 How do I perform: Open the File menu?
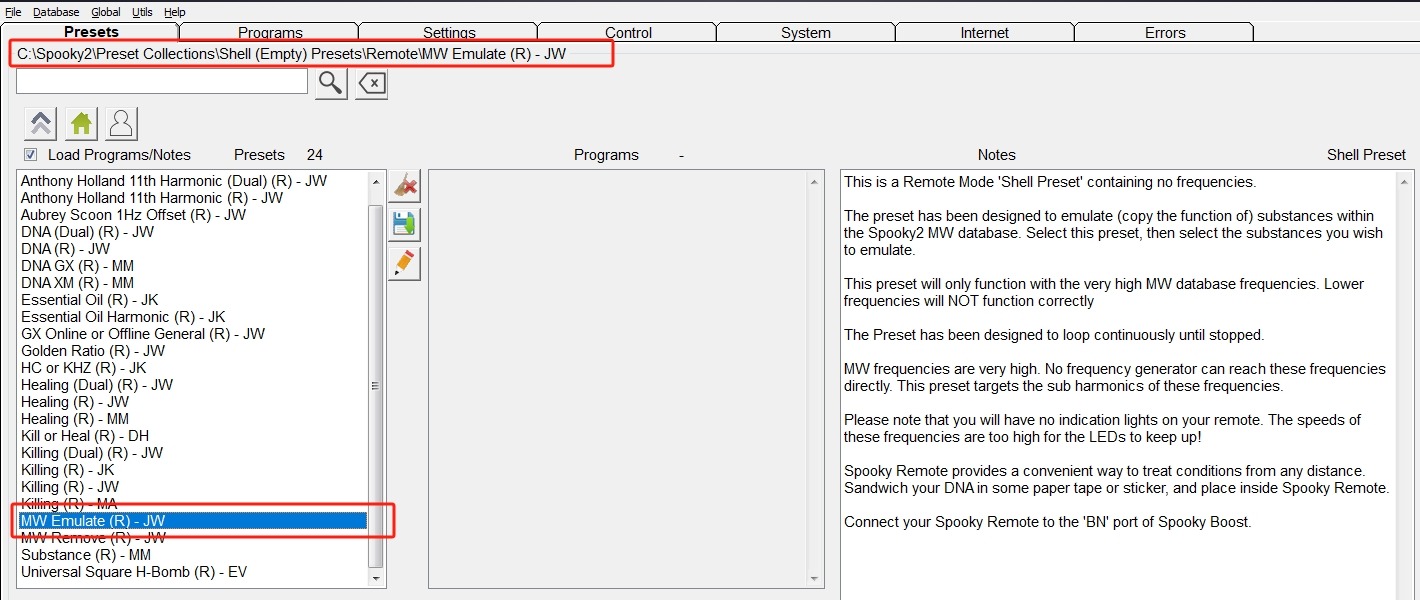coord(13,12)
